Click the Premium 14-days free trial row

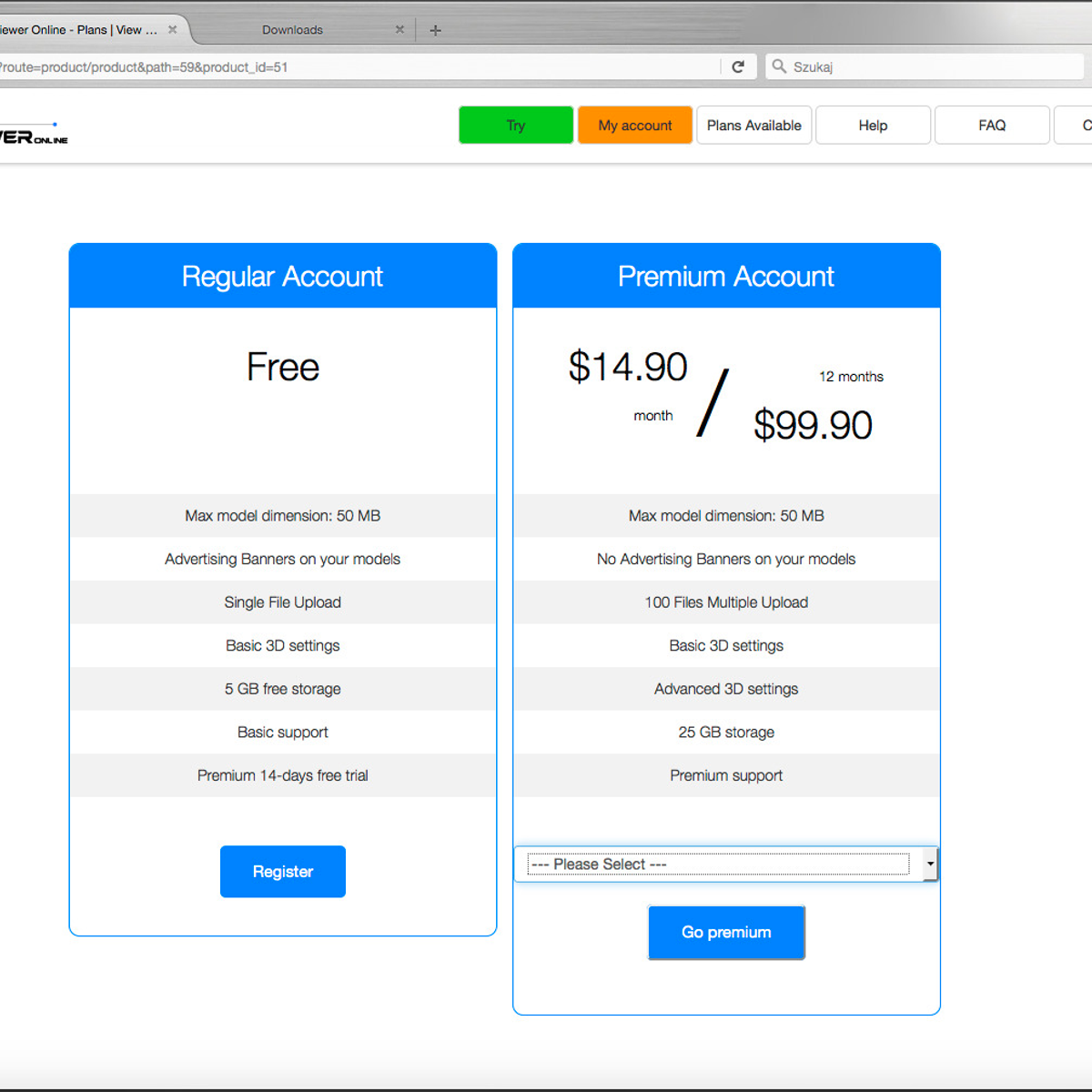click(x=283, y=776)
